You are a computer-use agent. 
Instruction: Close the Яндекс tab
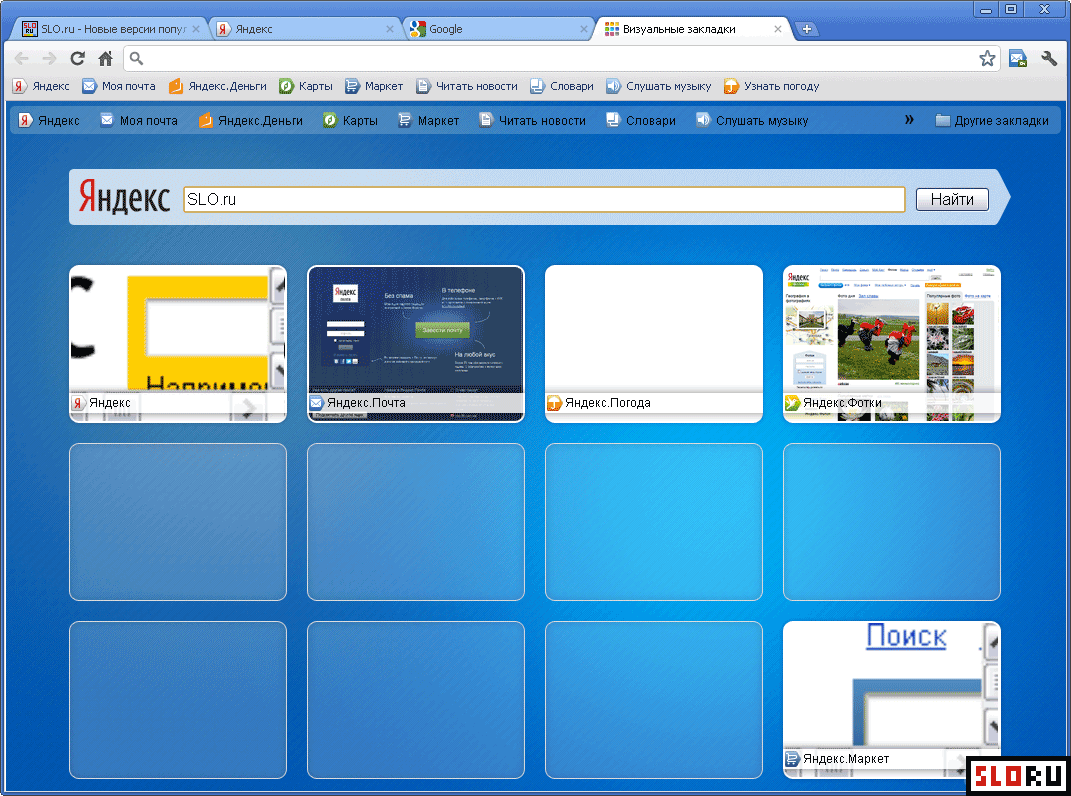390,29
